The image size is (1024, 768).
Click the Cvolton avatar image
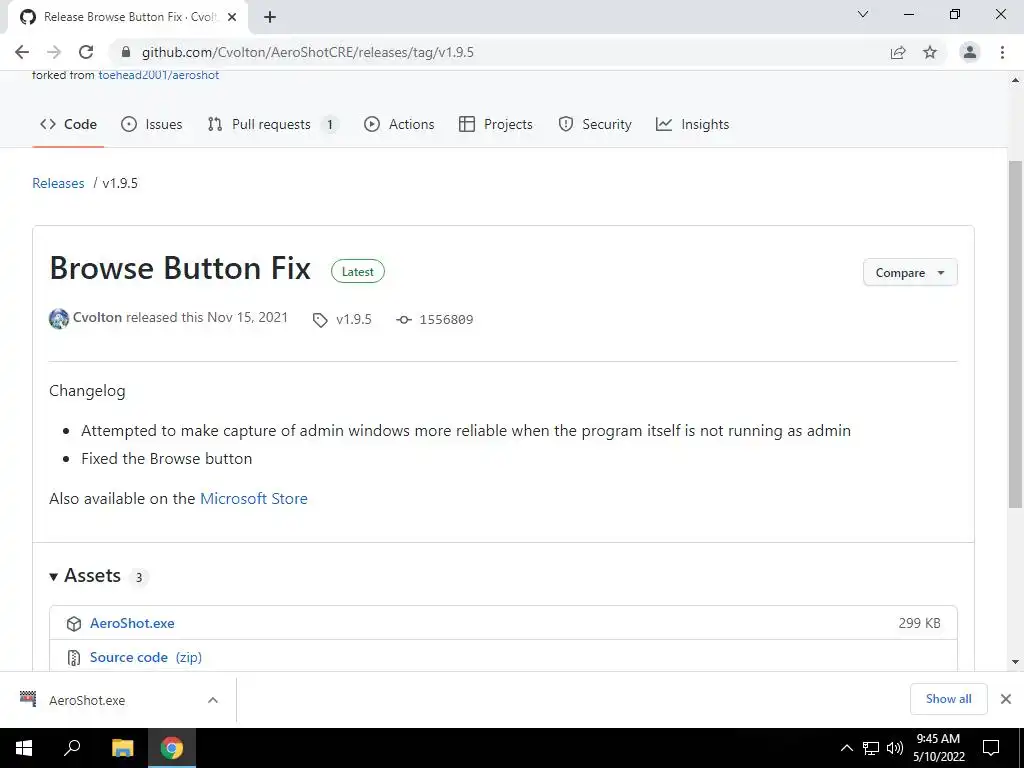click(59, 319)
